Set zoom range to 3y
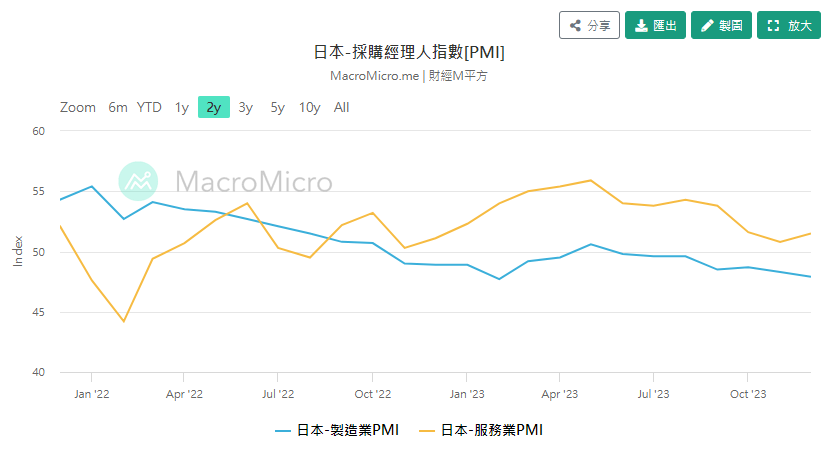This screenshot has width=835, height=474. tap(246, 107)
